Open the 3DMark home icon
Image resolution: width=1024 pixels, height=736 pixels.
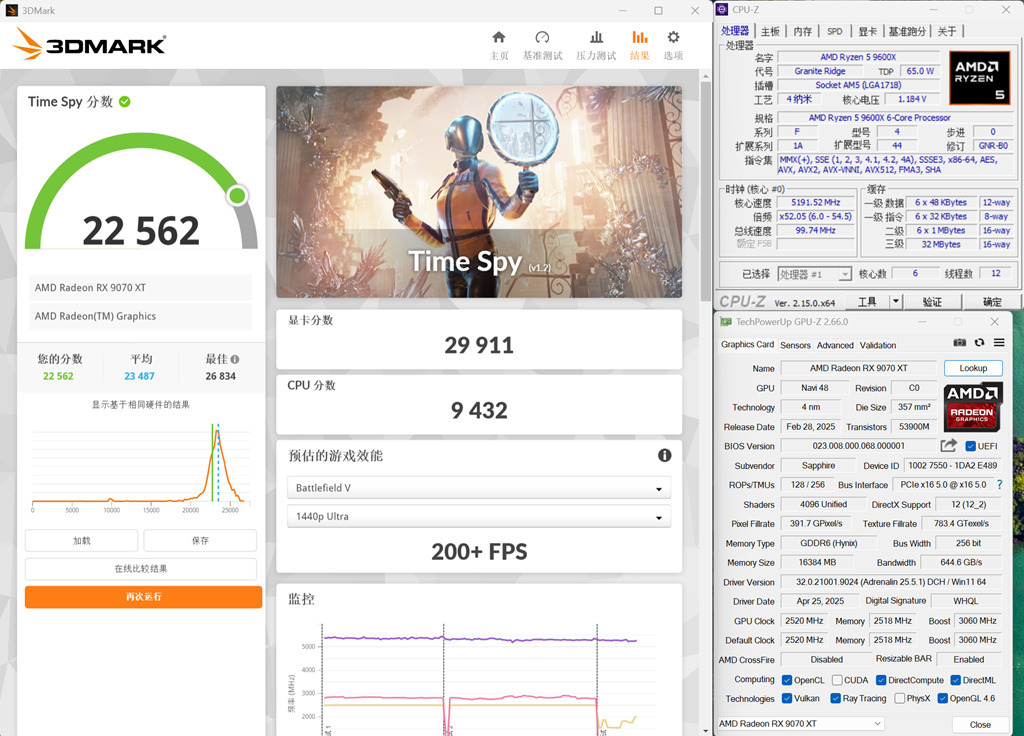point(499,37)
